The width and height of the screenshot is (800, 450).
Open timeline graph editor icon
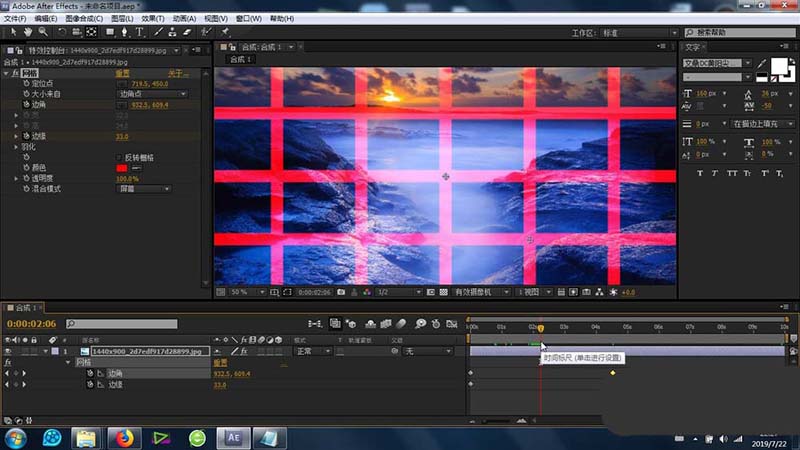coord(452,323)
